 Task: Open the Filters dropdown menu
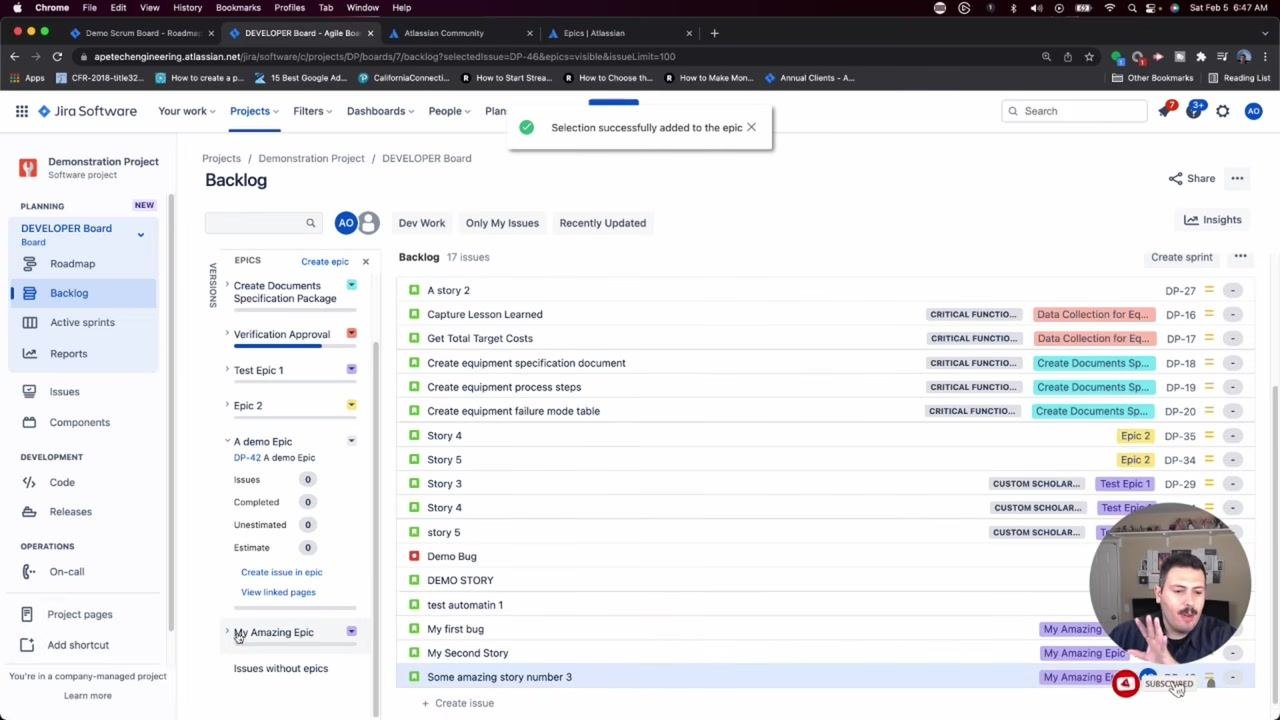312,111
